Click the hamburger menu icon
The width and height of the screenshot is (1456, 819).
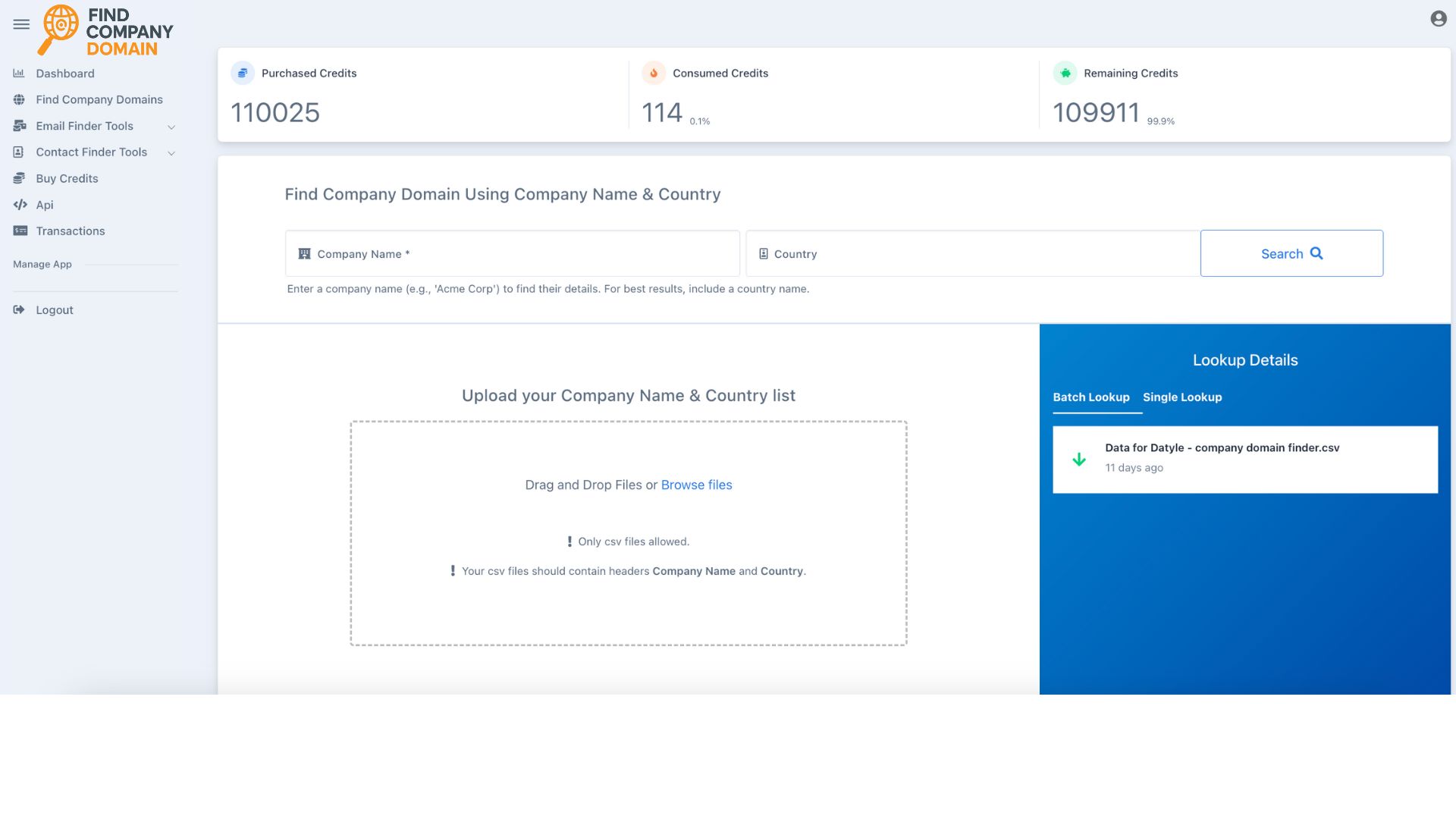[x=21, y=24]
